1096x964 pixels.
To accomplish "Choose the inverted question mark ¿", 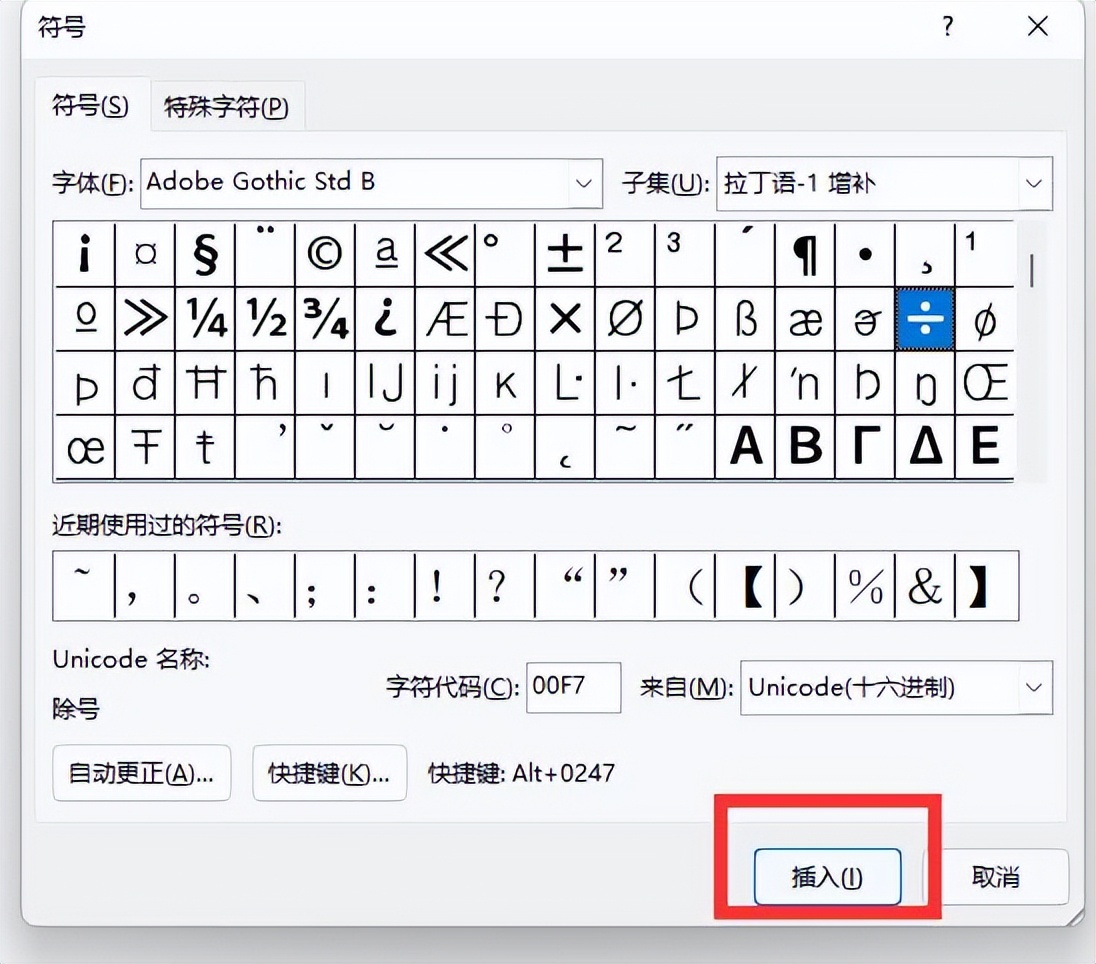I will click(x=385, y=320).
